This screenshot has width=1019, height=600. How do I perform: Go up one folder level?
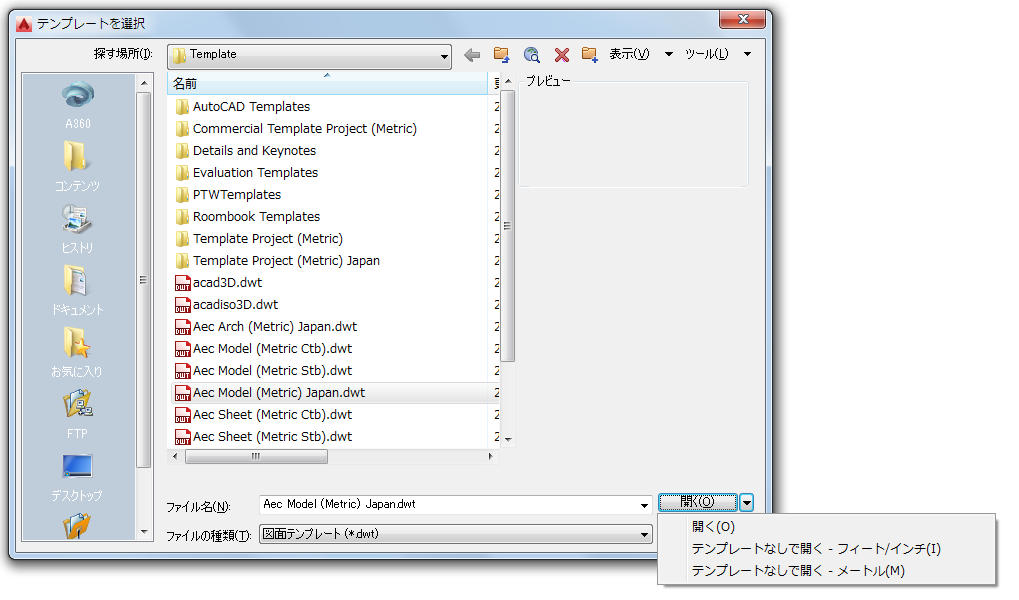click(x=502, y=55)
